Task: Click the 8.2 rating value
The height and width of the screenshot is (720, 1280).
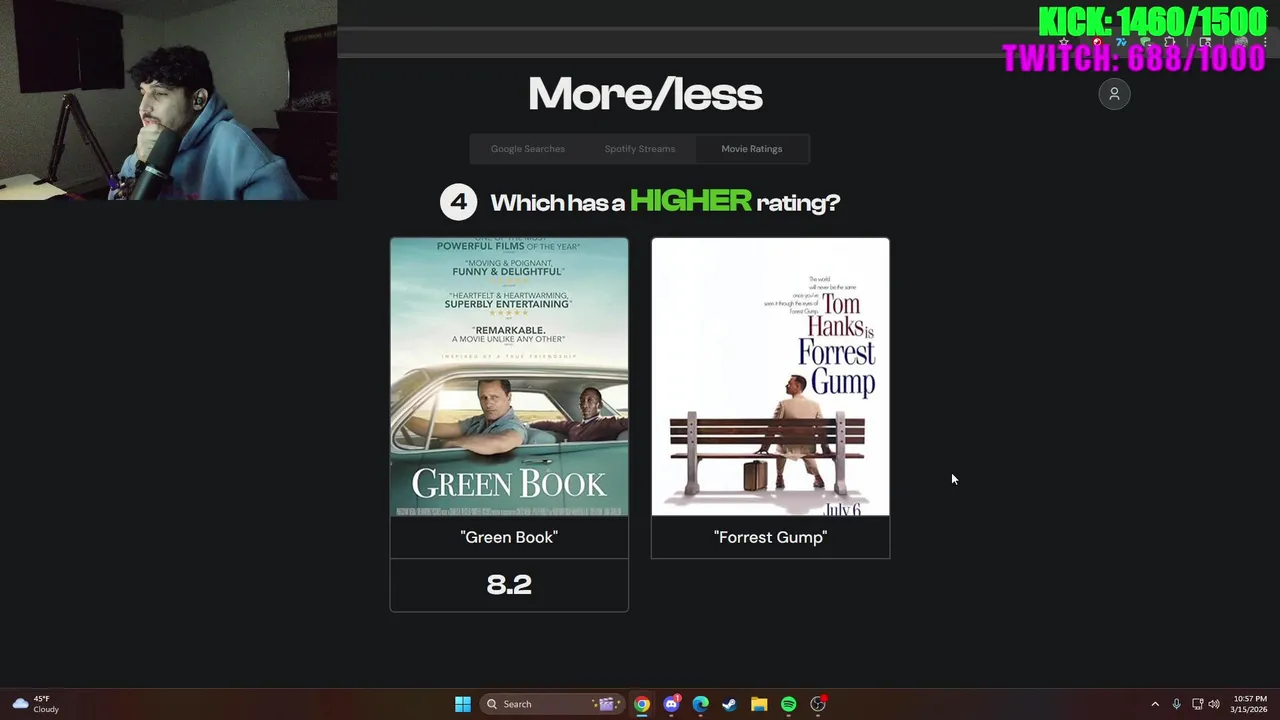Action: (509, 585)
